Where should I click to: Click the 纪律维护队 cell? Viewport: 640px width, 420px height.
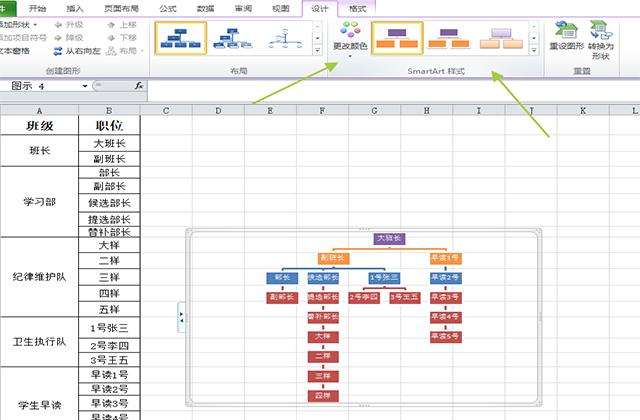pyautogui.click(x=39, y=277)
